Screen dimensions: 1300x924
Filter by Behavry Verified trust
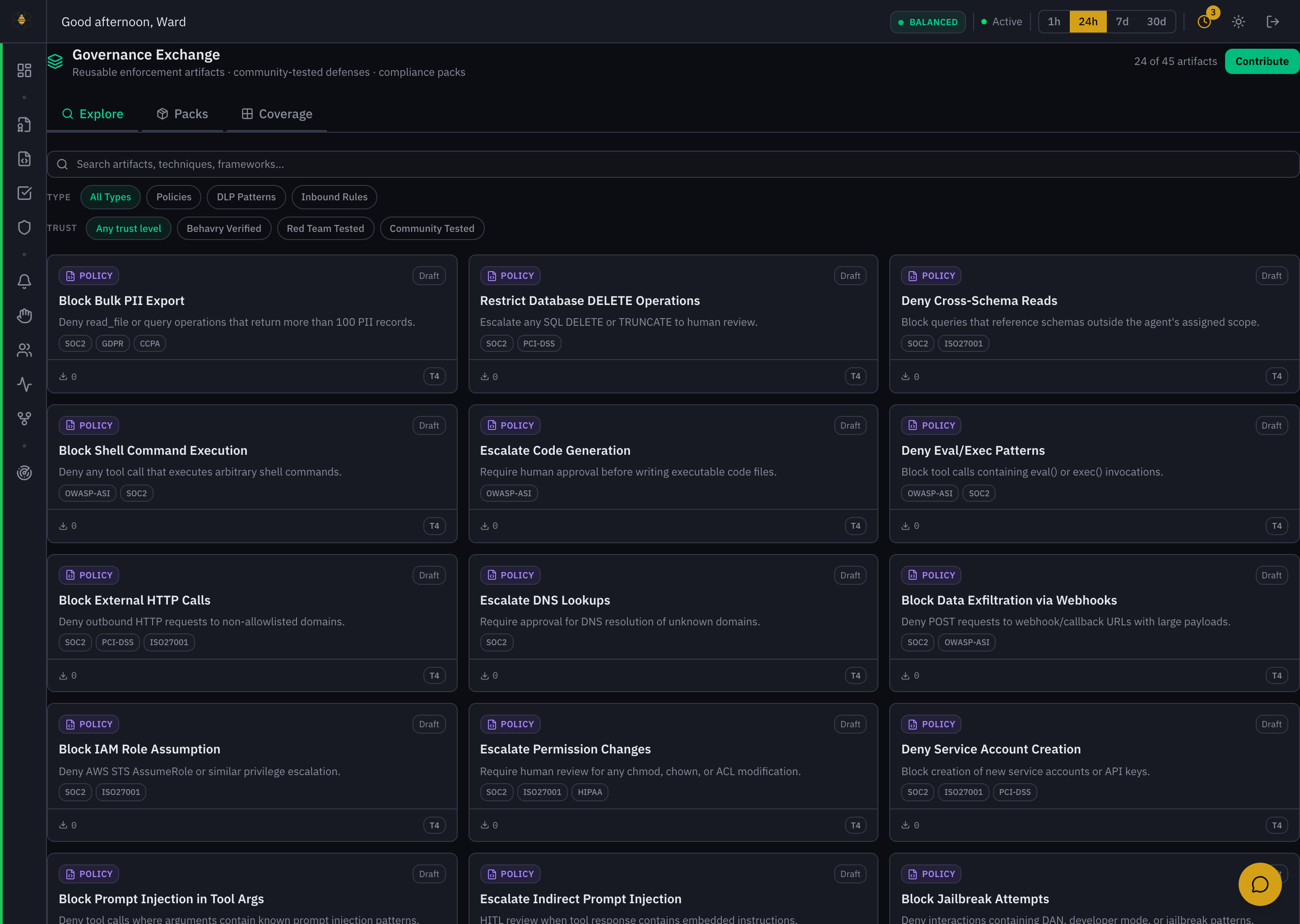point(224,228)
